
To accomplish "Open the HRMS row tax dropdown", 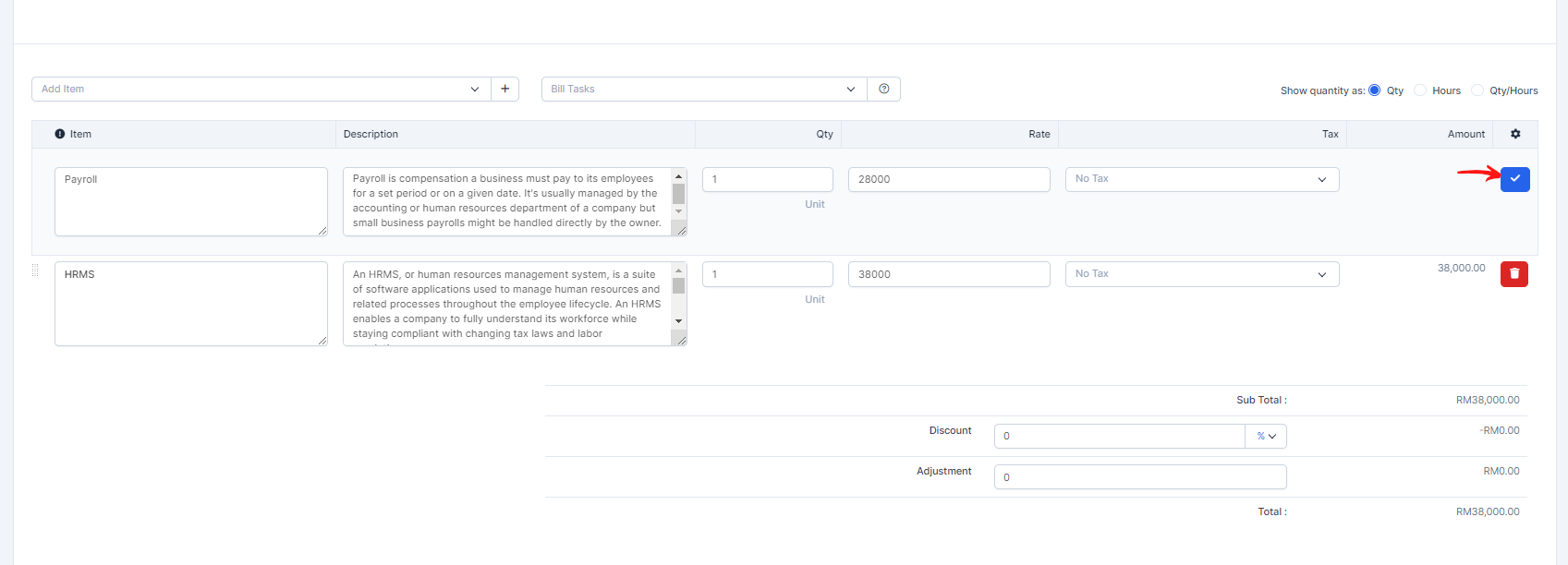I will click(x=1201, y=274).
